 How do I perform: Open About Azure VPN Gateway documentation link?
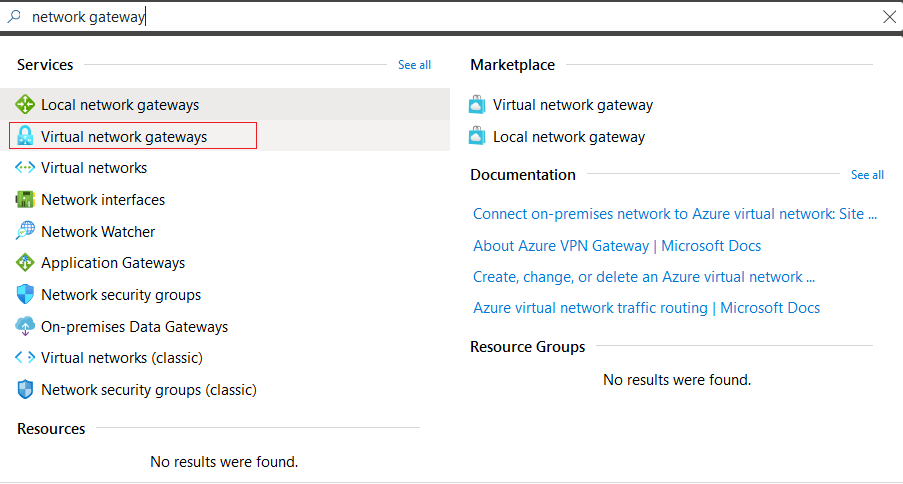click(x=617, y=246)
